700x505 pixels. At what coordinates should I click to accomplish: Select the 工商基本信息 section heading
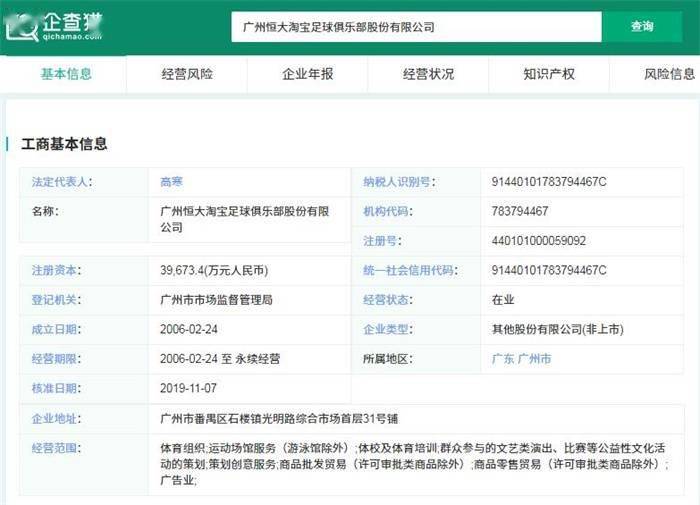coord(64,144)
